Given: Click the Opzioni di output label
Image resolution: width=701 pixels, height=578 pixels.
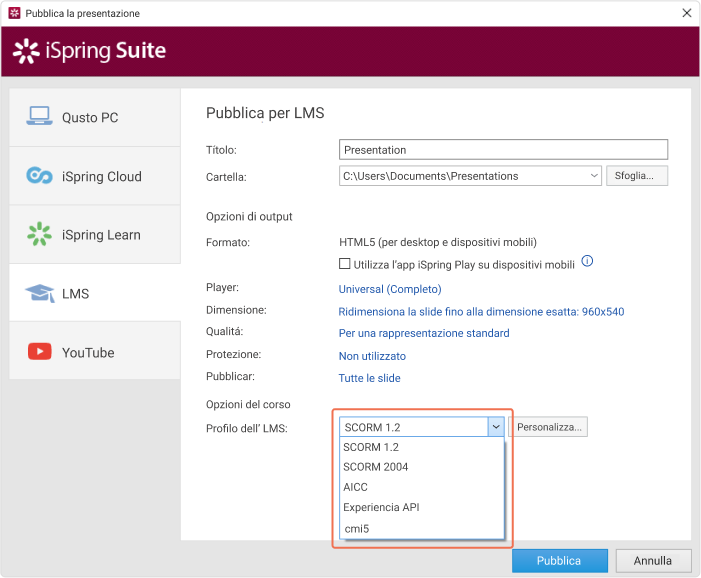Looking at the screenshot, I should pyautogui.click(x=249, y=216).
